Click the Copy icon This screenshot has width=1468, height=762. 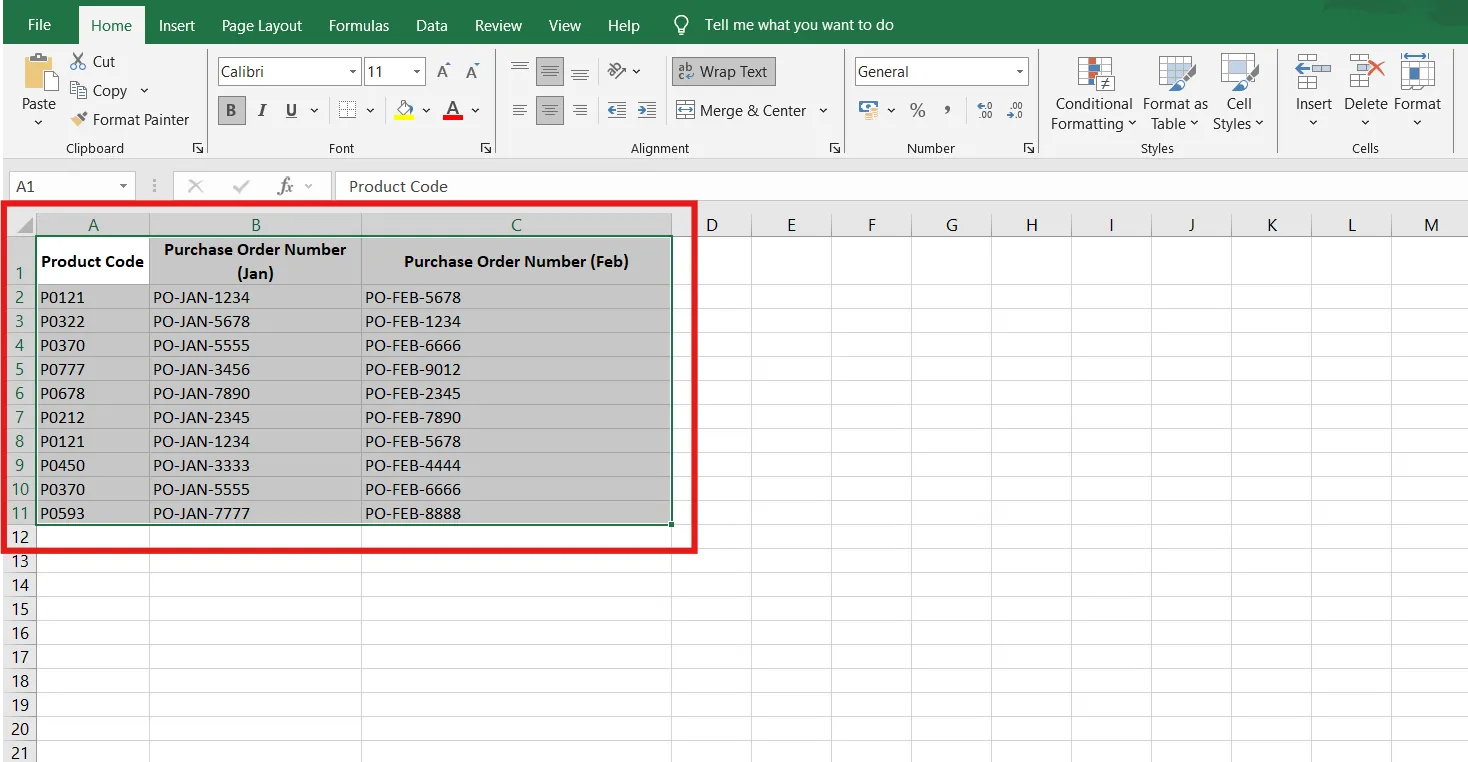click(79, 90)
